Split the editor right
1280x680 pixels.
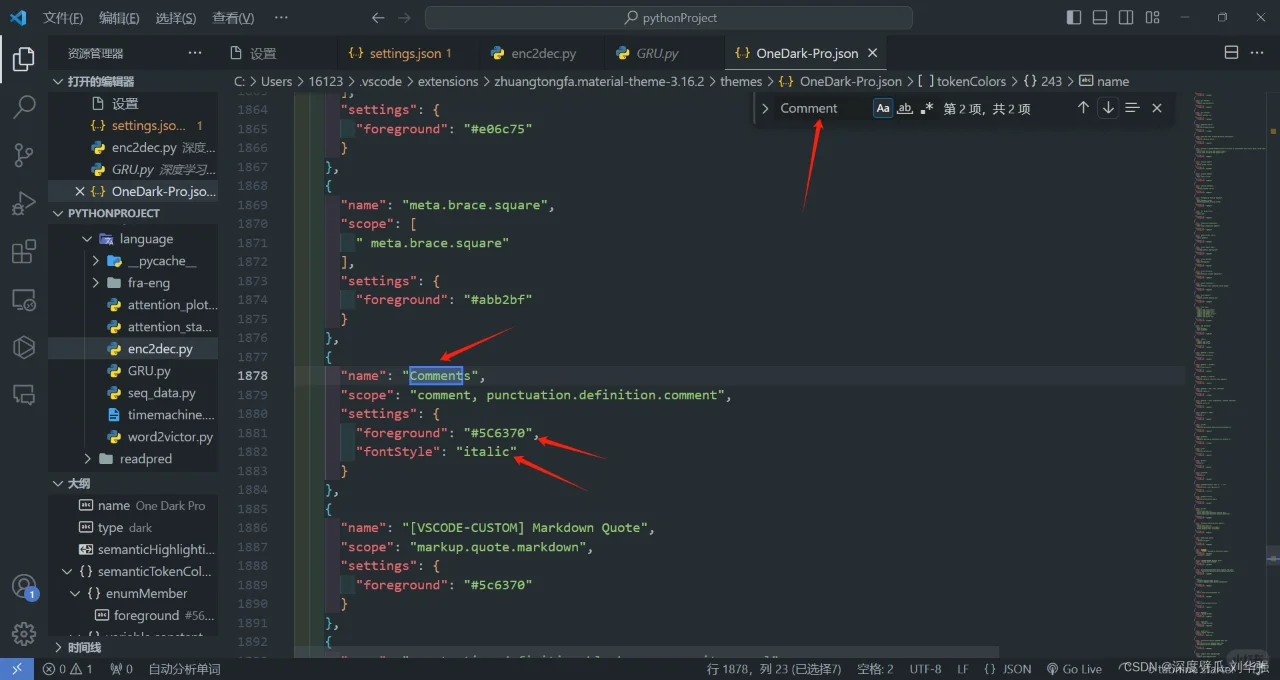tap(1231, 53)
